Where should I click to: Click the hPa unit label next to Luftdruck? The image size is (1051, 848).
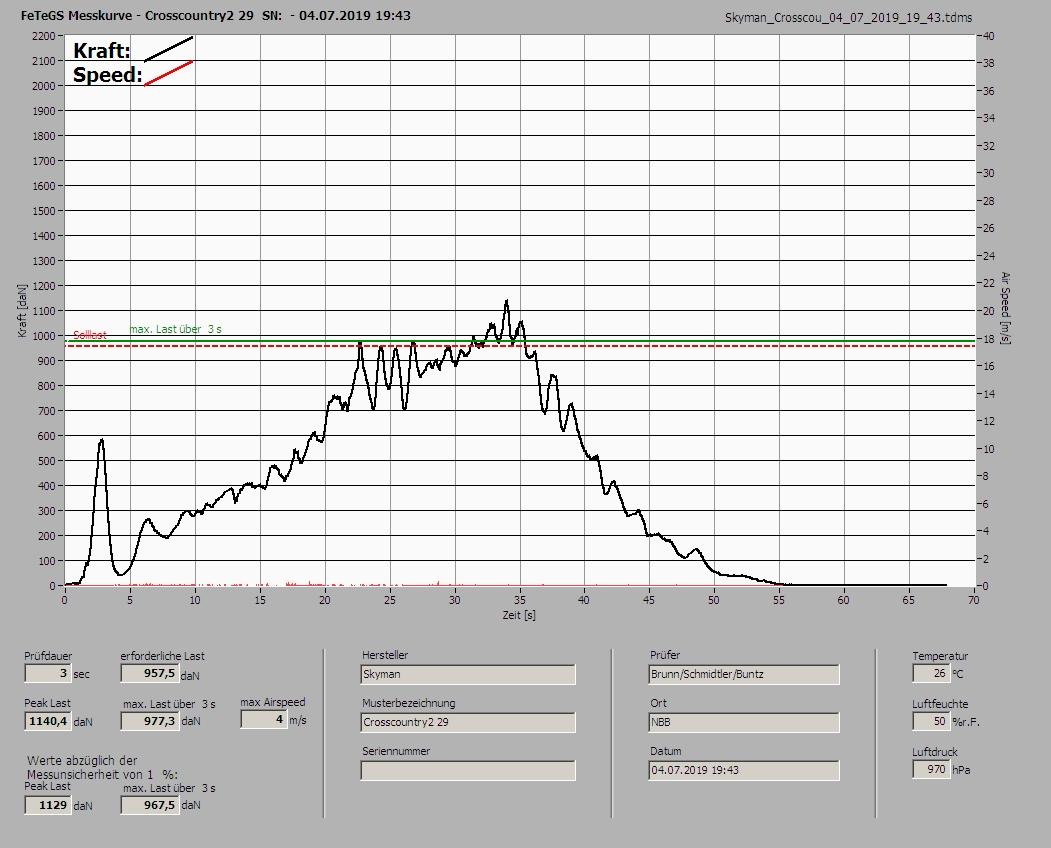961,770
